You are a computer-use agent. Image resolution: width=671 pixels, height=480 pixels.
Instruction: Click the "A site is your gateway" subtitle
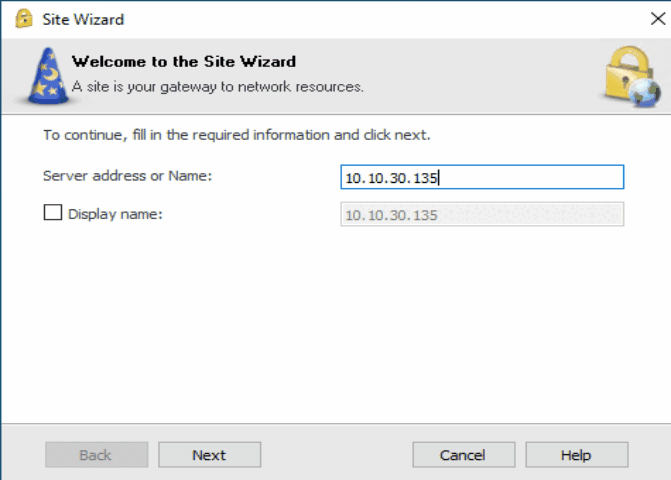click(217, 87)
